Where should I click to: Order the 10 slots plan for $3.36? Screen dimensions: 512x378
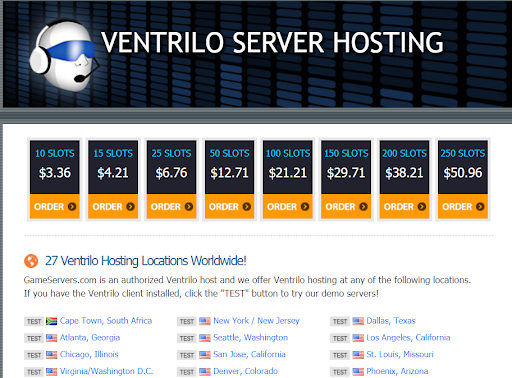[55, 207]
